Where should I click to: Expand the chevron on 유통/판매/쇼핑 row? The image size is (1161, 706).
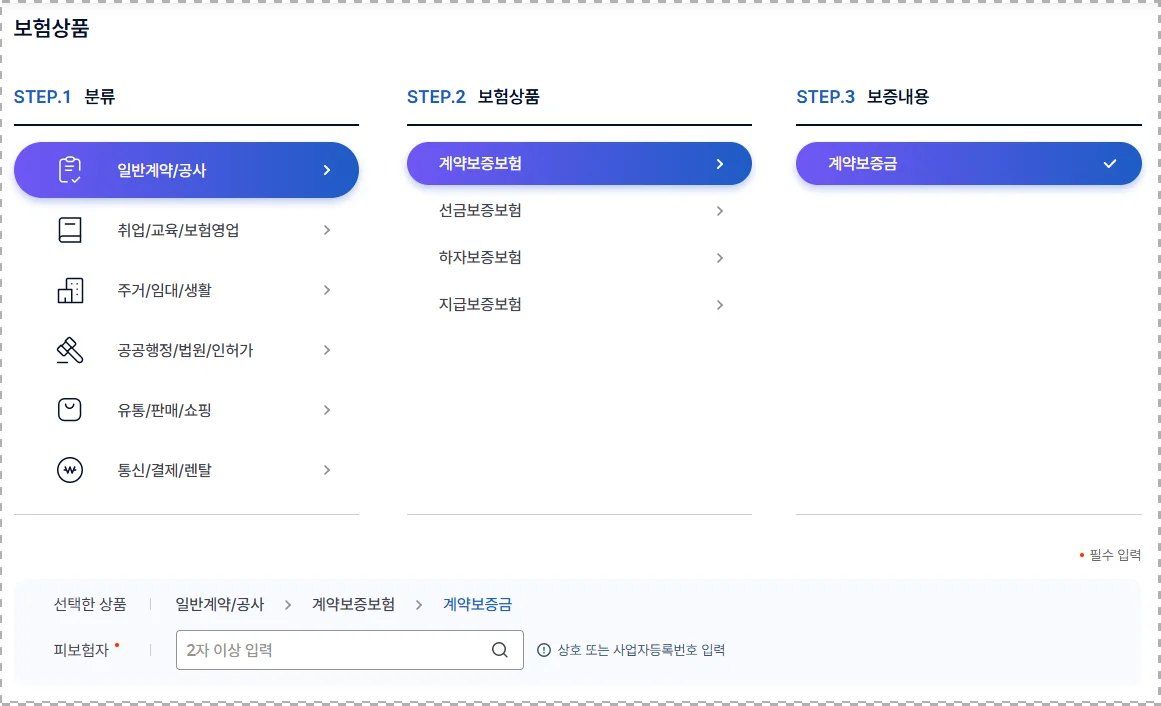coord(327,410)
